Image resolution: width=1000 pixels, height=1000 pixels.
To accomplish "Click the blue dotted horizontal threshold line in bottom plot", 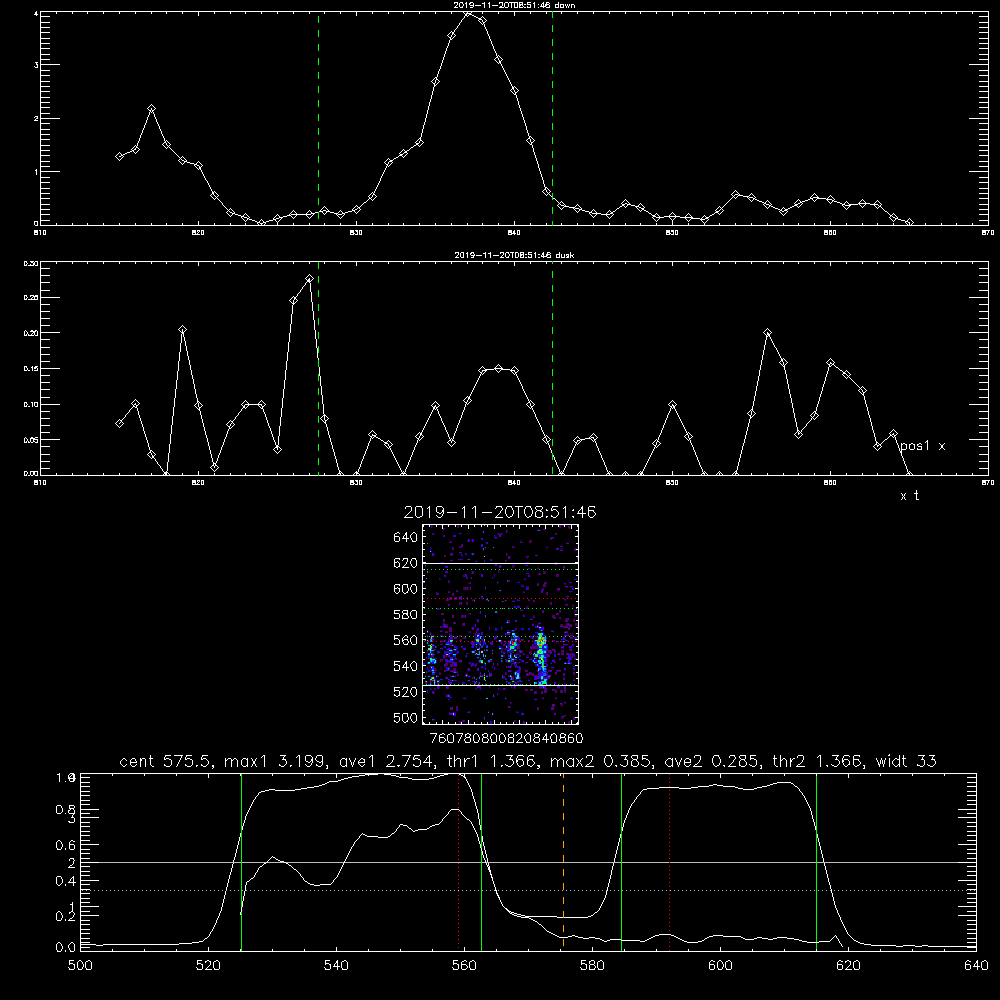I will click(x=528, y=890).
